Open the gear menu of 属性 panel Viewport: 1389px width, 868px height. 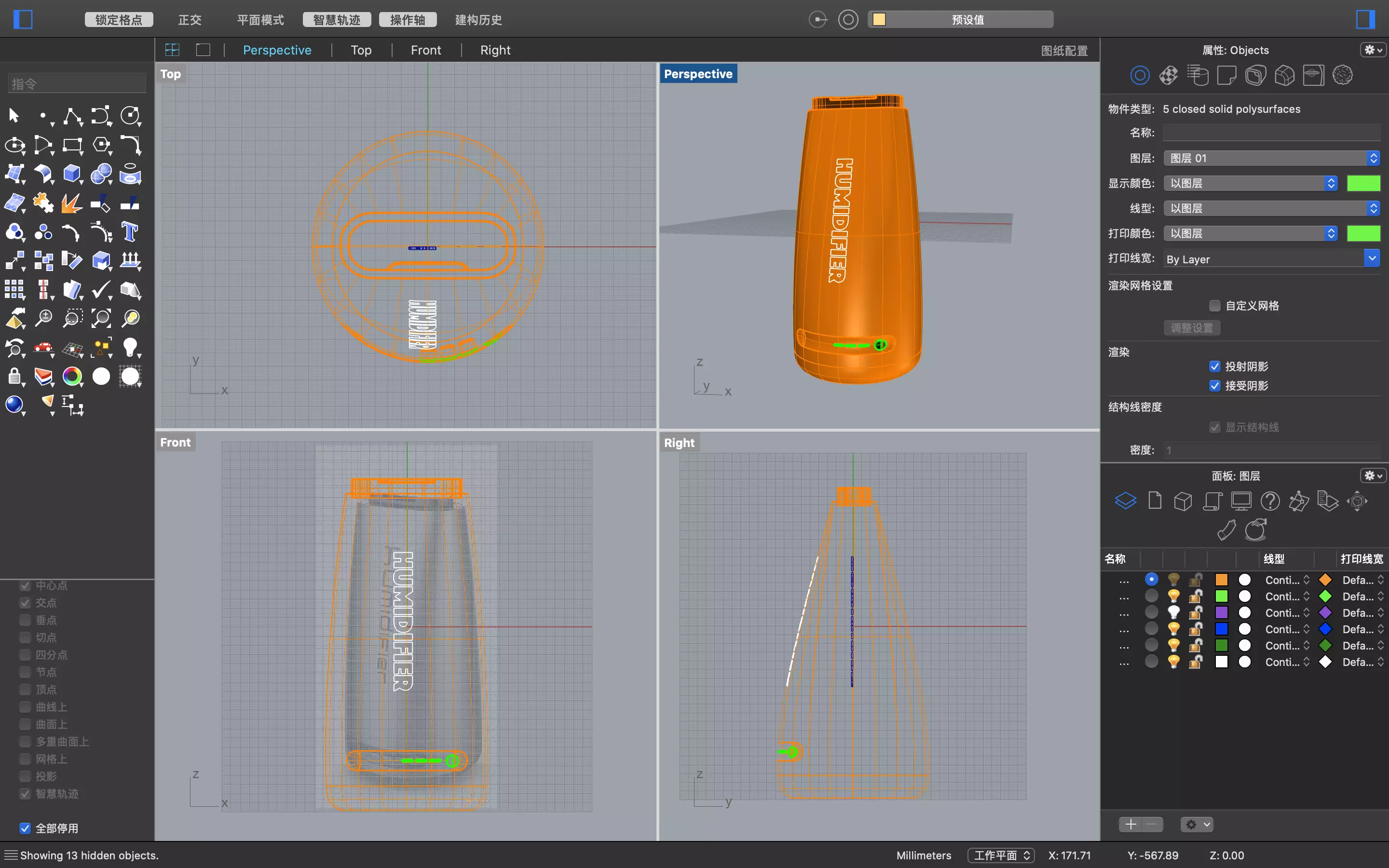point(1373,50)
